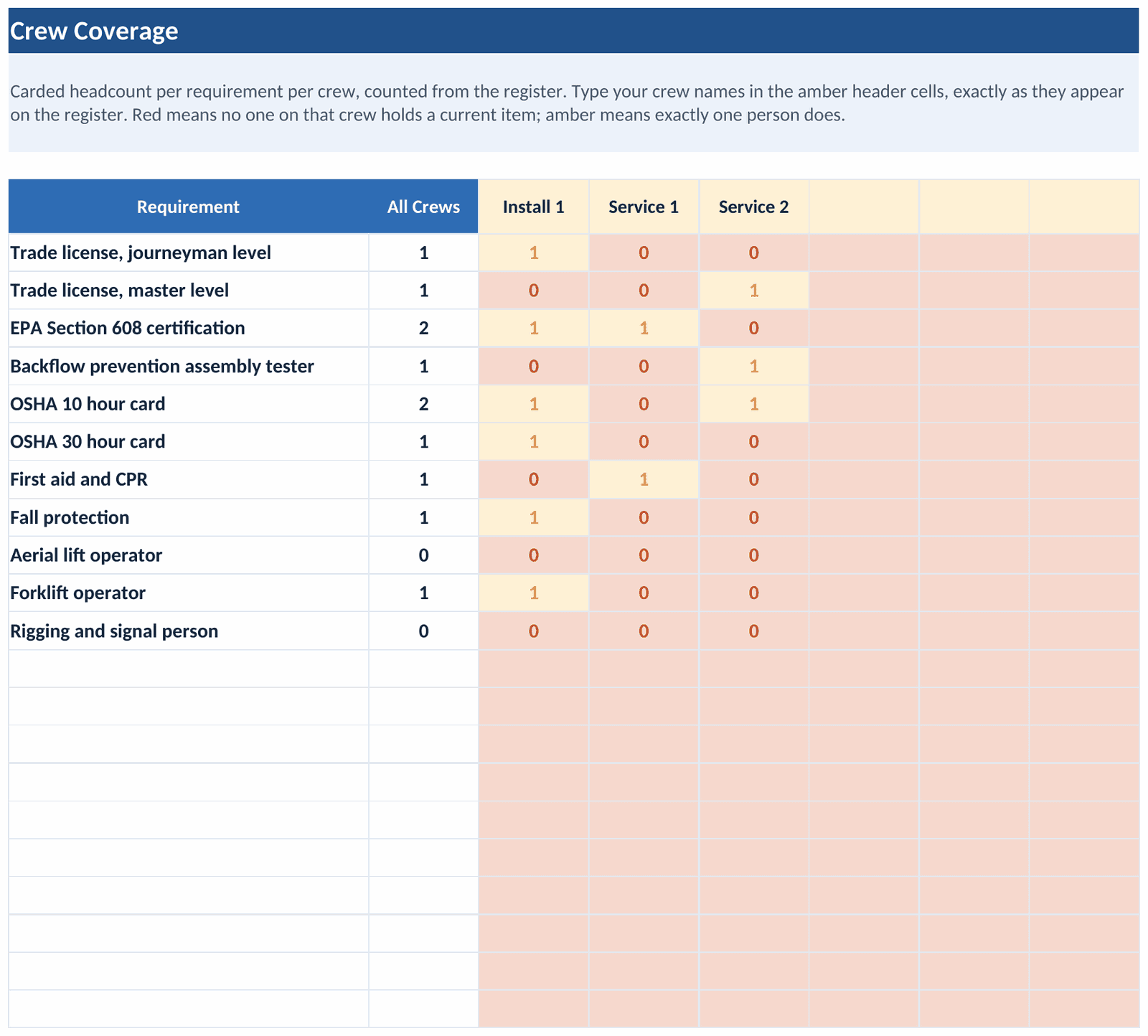
Task: Click Install 1 count for master level license
Action: (x=534, y=291)
